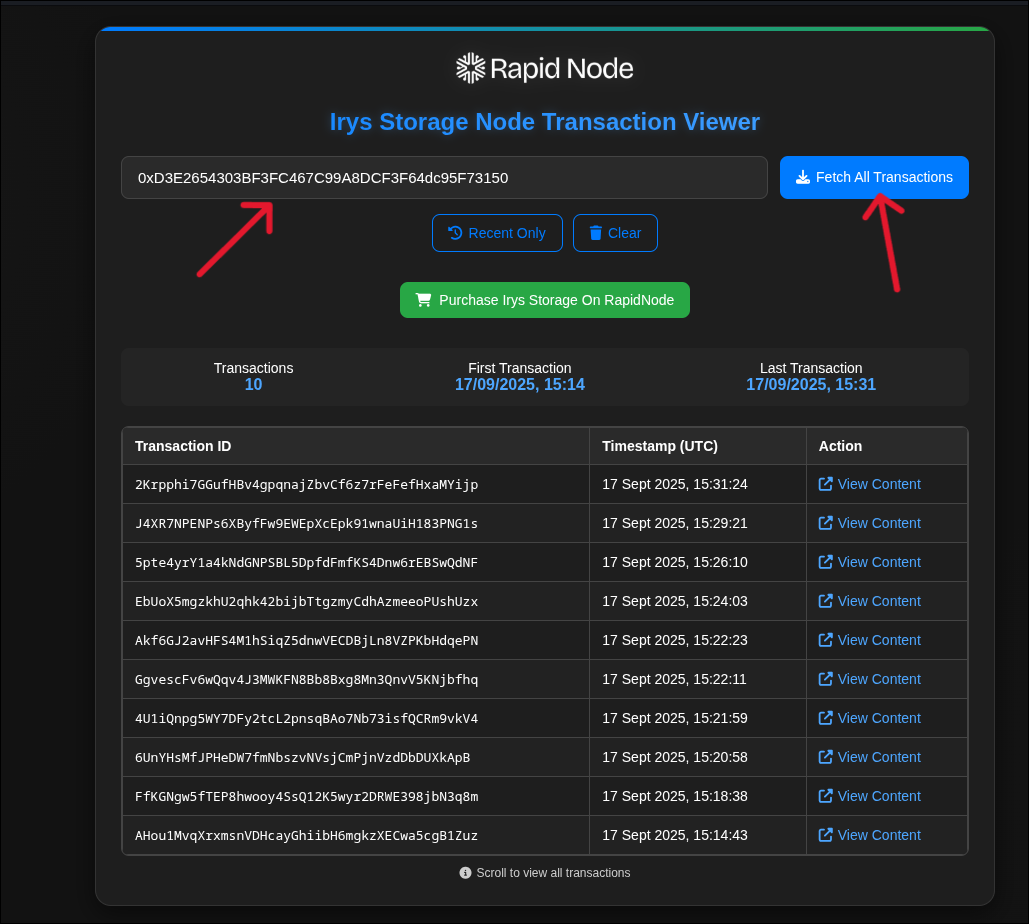This screenshot has height=924, width=1029.
Task: Select transaction ID 2Krpphi7GGufHBv4gpqnajZbvCf6z7rFeFefHxaMYijp
Action: point(306,484)
